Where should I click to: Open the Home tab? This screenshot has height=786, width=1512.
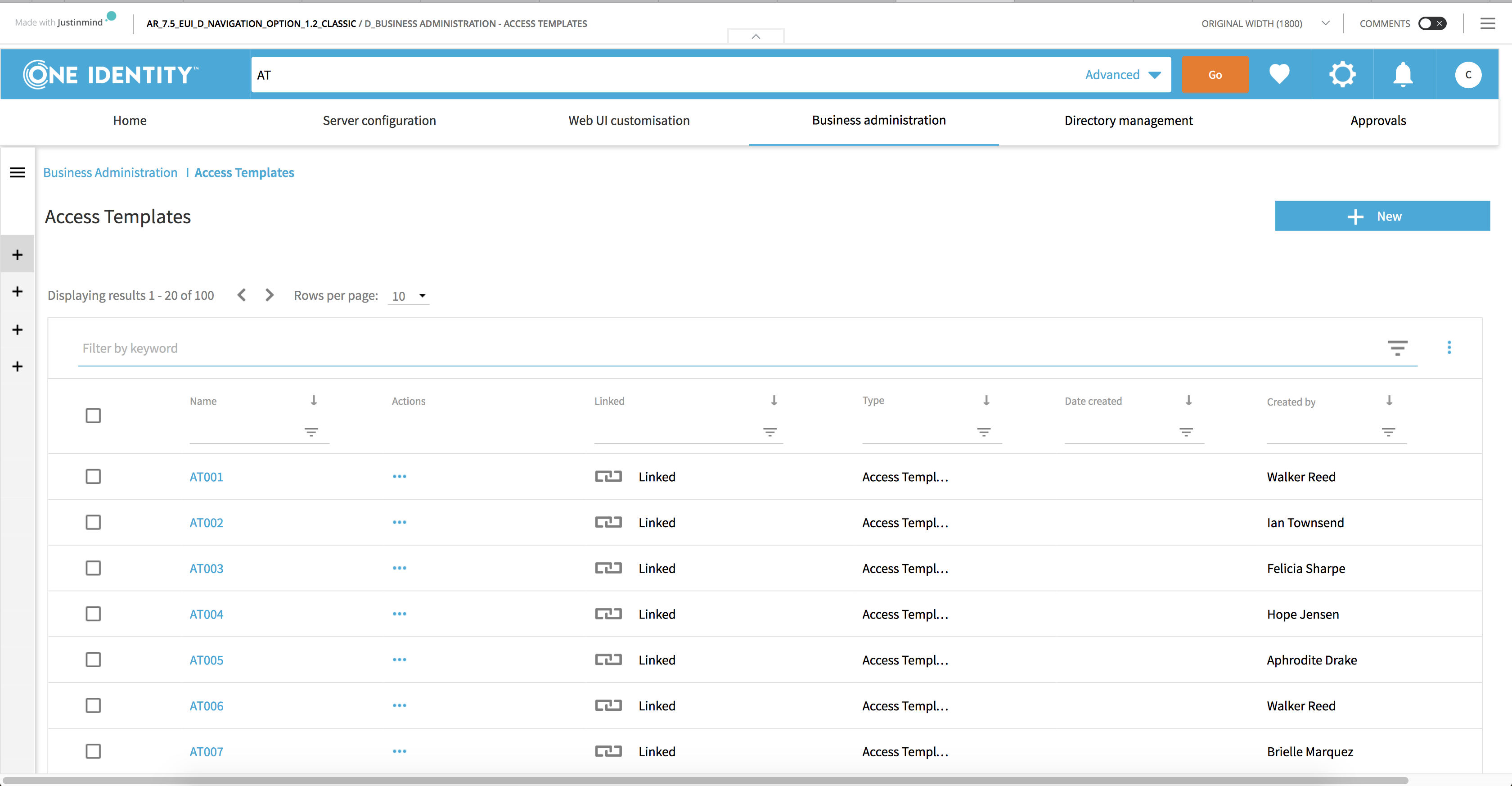(130, 120)
